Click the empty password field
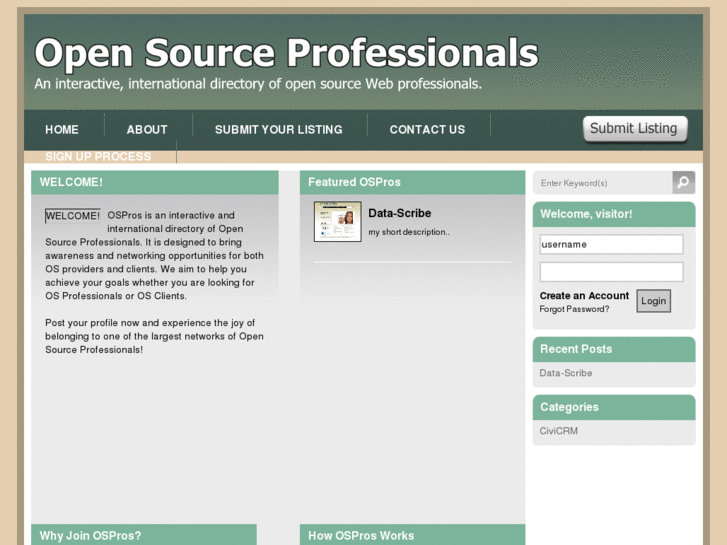 click(611, 272)
